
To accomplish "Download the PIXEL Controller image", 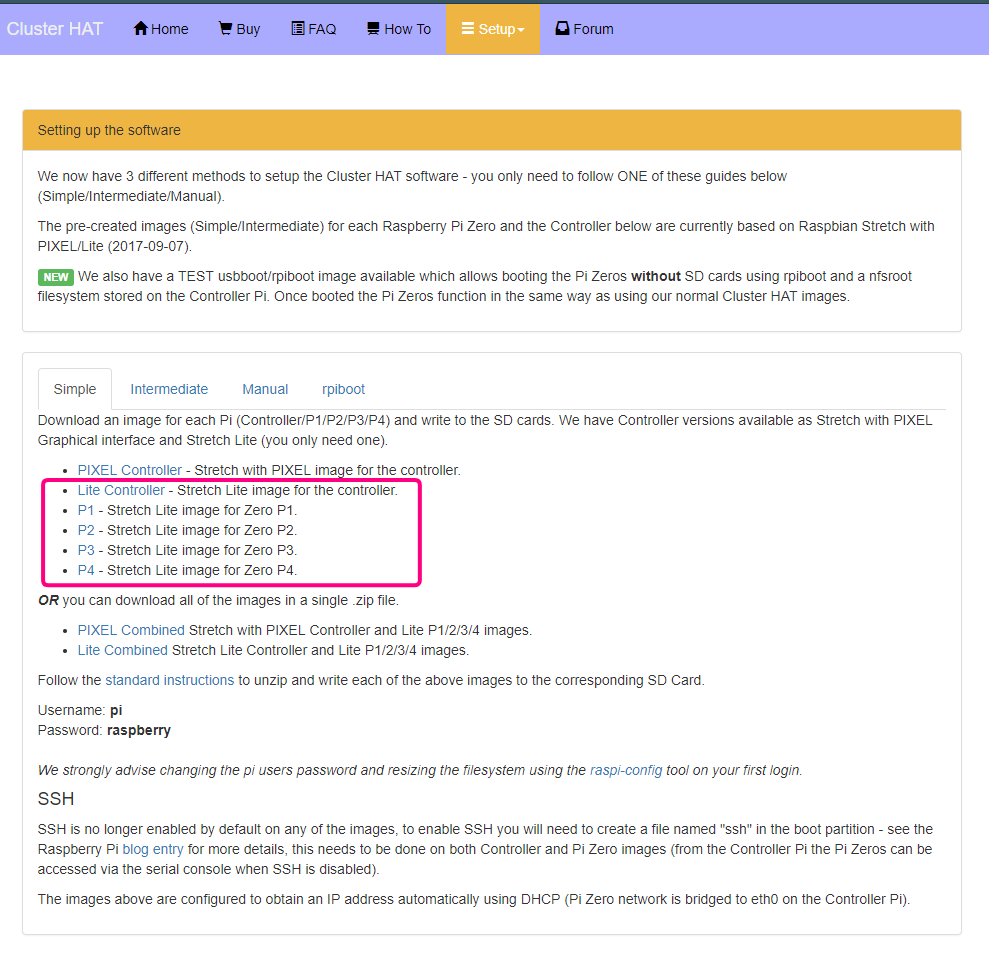I will pos(129,471).
